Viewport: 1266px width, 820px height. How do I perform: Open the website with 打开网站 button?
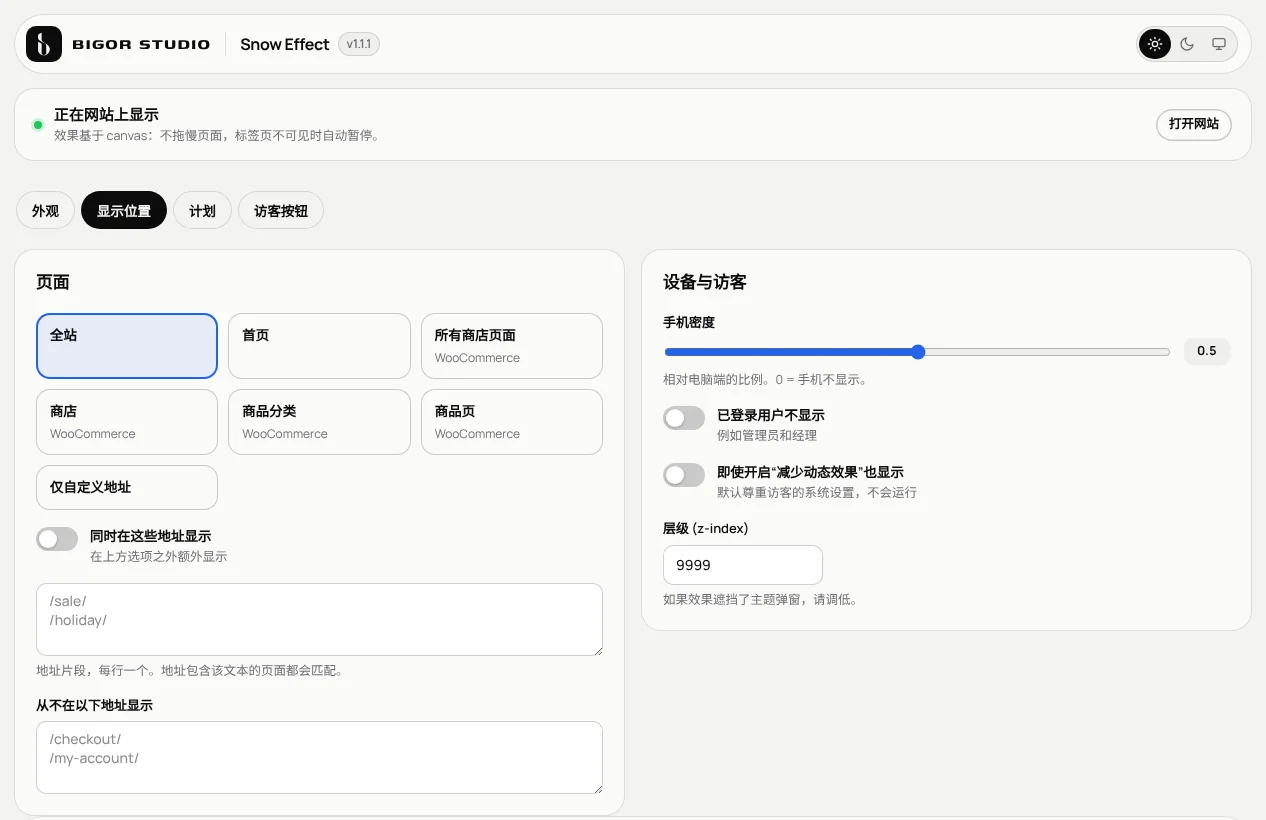coord(1194,124)
